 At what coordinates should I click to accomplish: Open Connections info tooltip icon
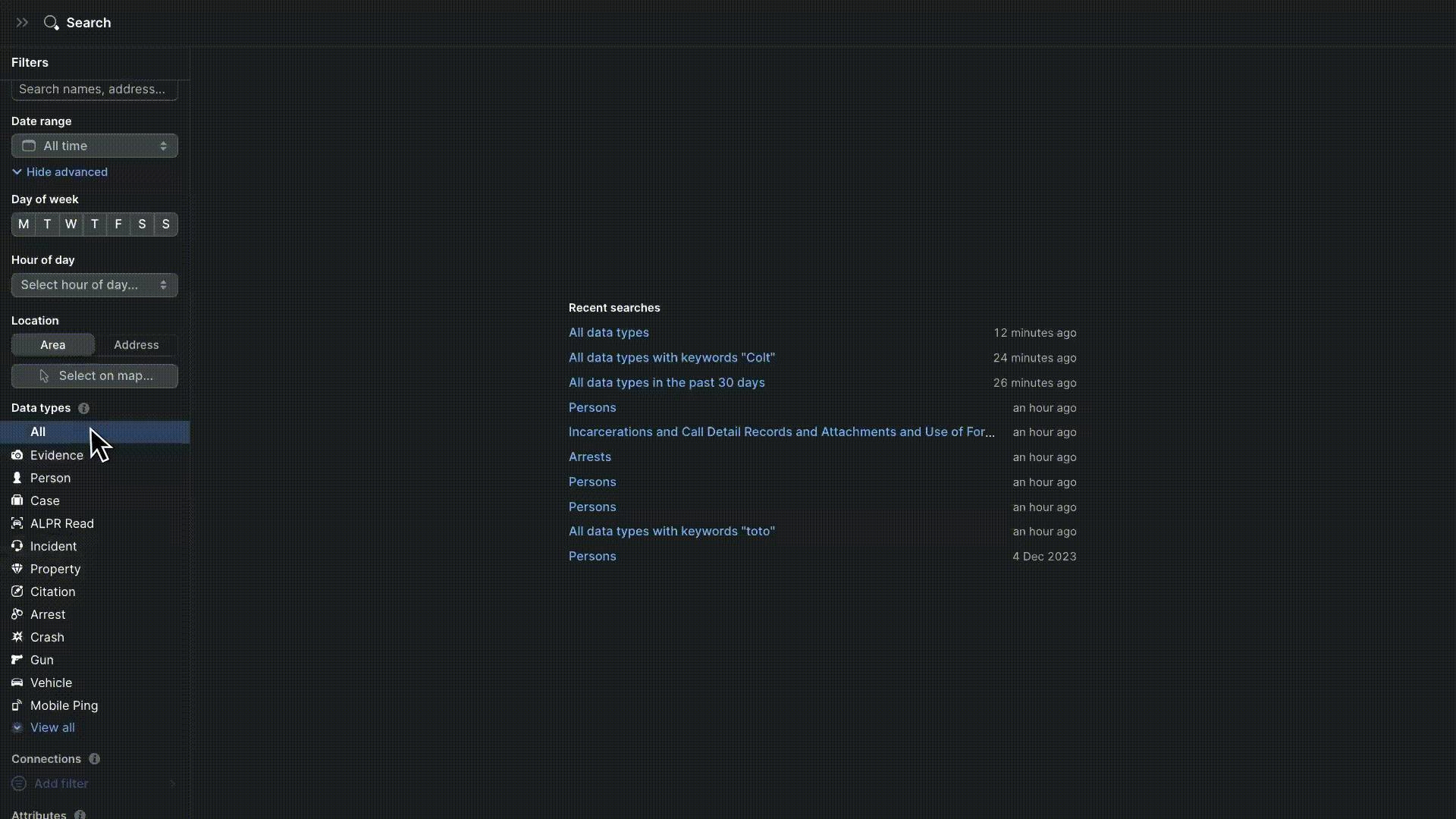(x=94, y=759)
